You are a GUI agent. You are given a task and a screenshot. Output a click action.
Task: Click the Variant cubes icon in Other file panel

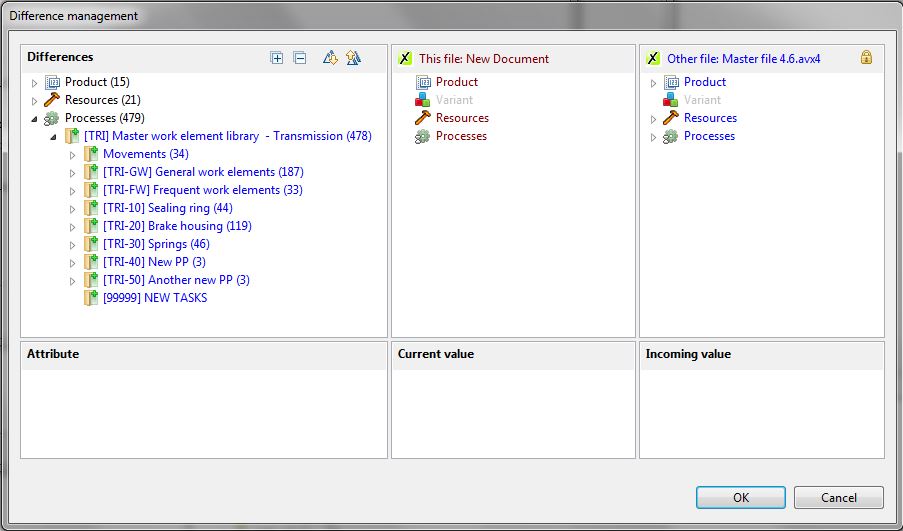(671, 100)
